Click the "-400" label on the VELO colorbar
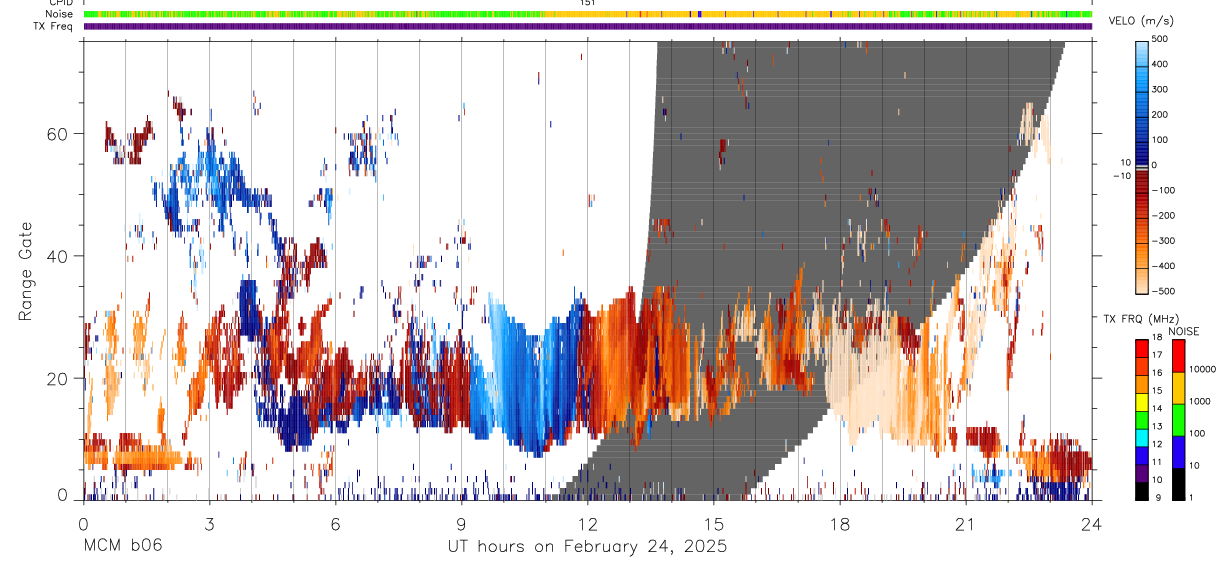 (x=1164, y=267)
